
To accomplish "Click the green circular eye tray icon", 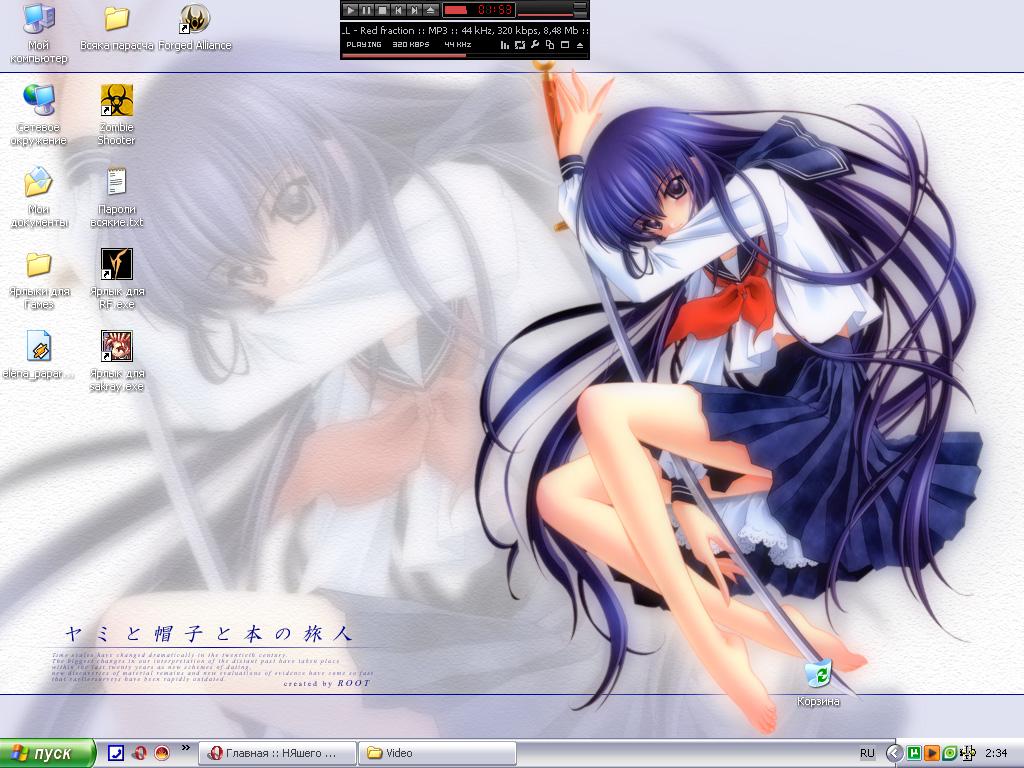I will (950, 754).
